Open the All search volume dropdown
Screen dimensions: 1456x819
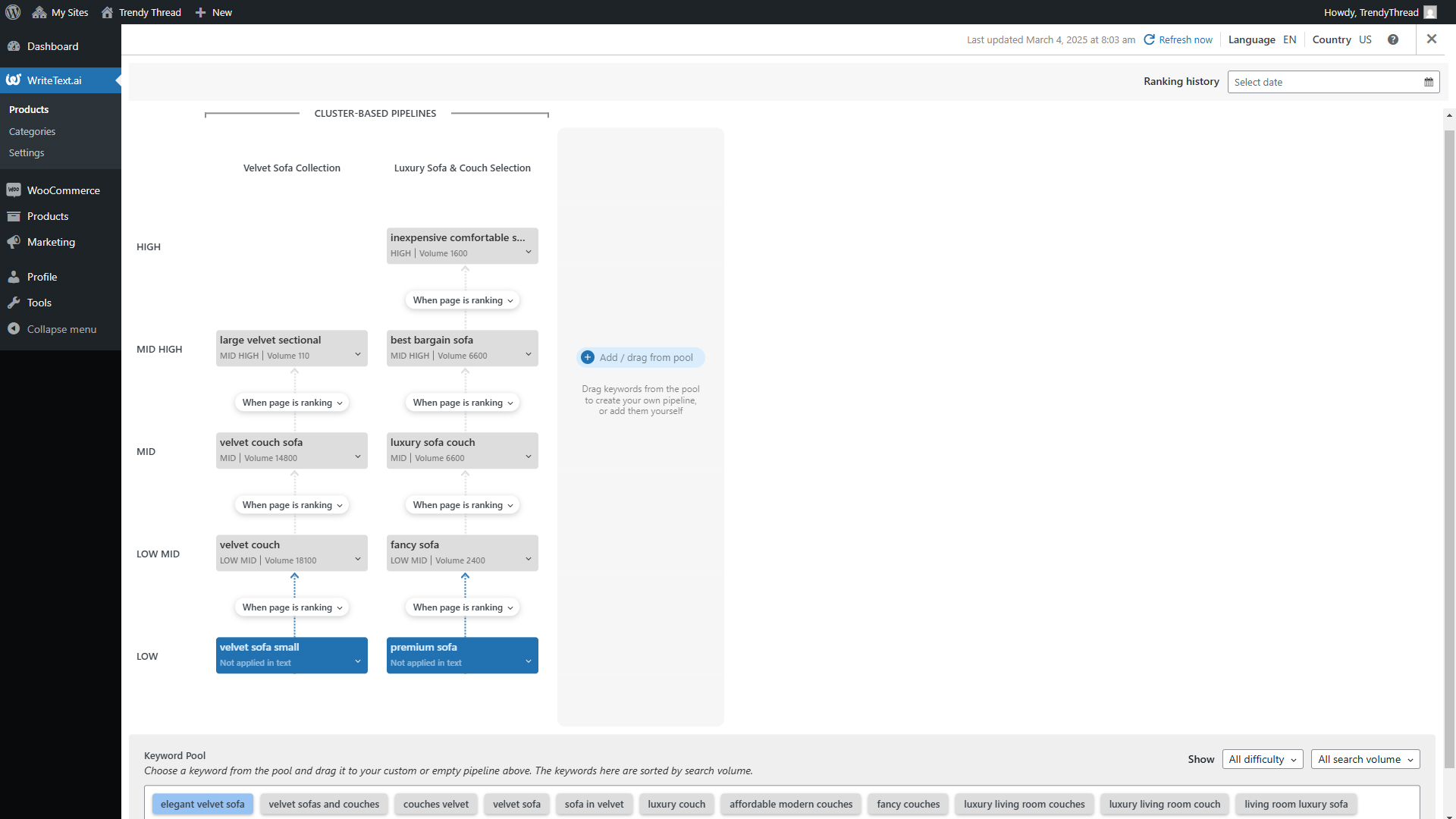(1365, 759)
